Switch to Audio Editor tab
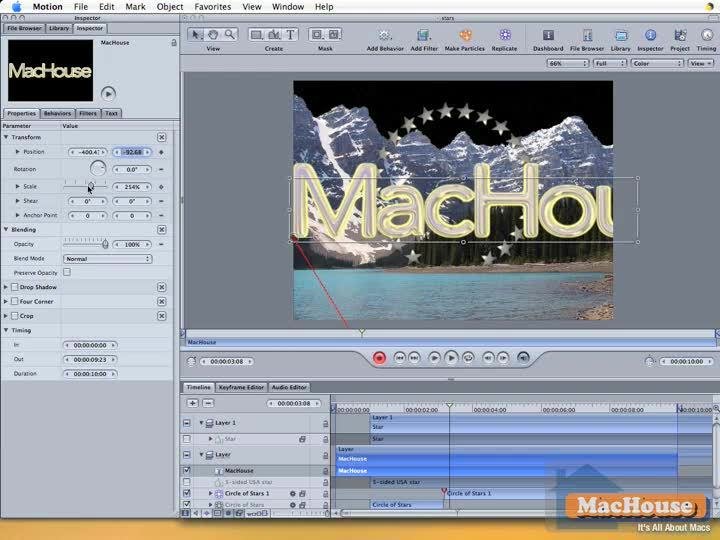The image size is (720, 540). point(289,387)
